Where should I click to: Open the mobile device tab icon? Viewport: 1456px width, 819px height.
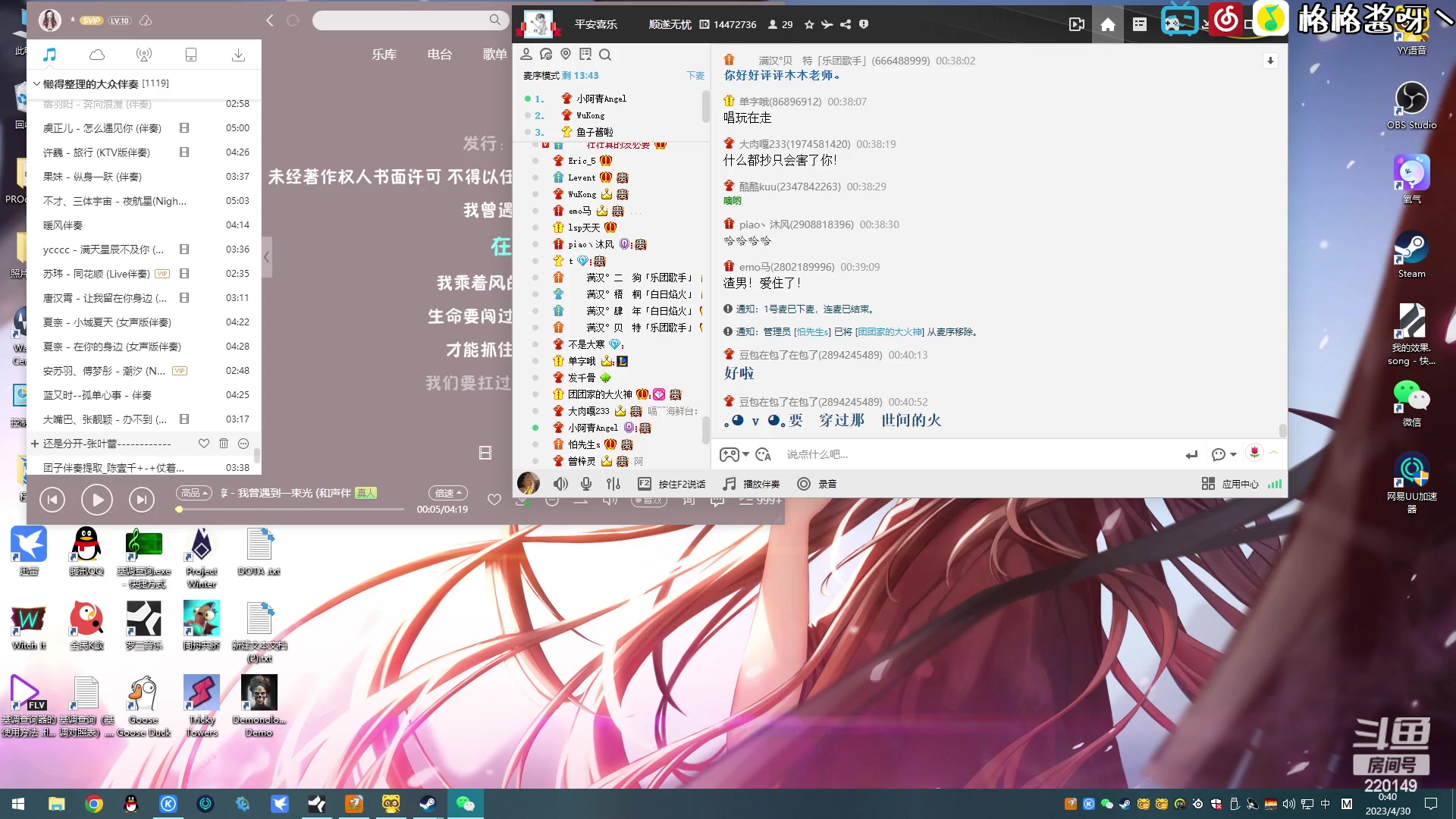[x=191, y=55]
